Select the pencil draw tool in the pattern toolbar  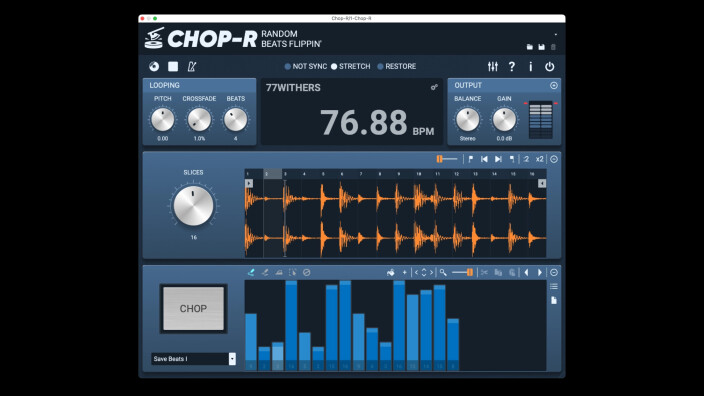click(x=251, y=273)
